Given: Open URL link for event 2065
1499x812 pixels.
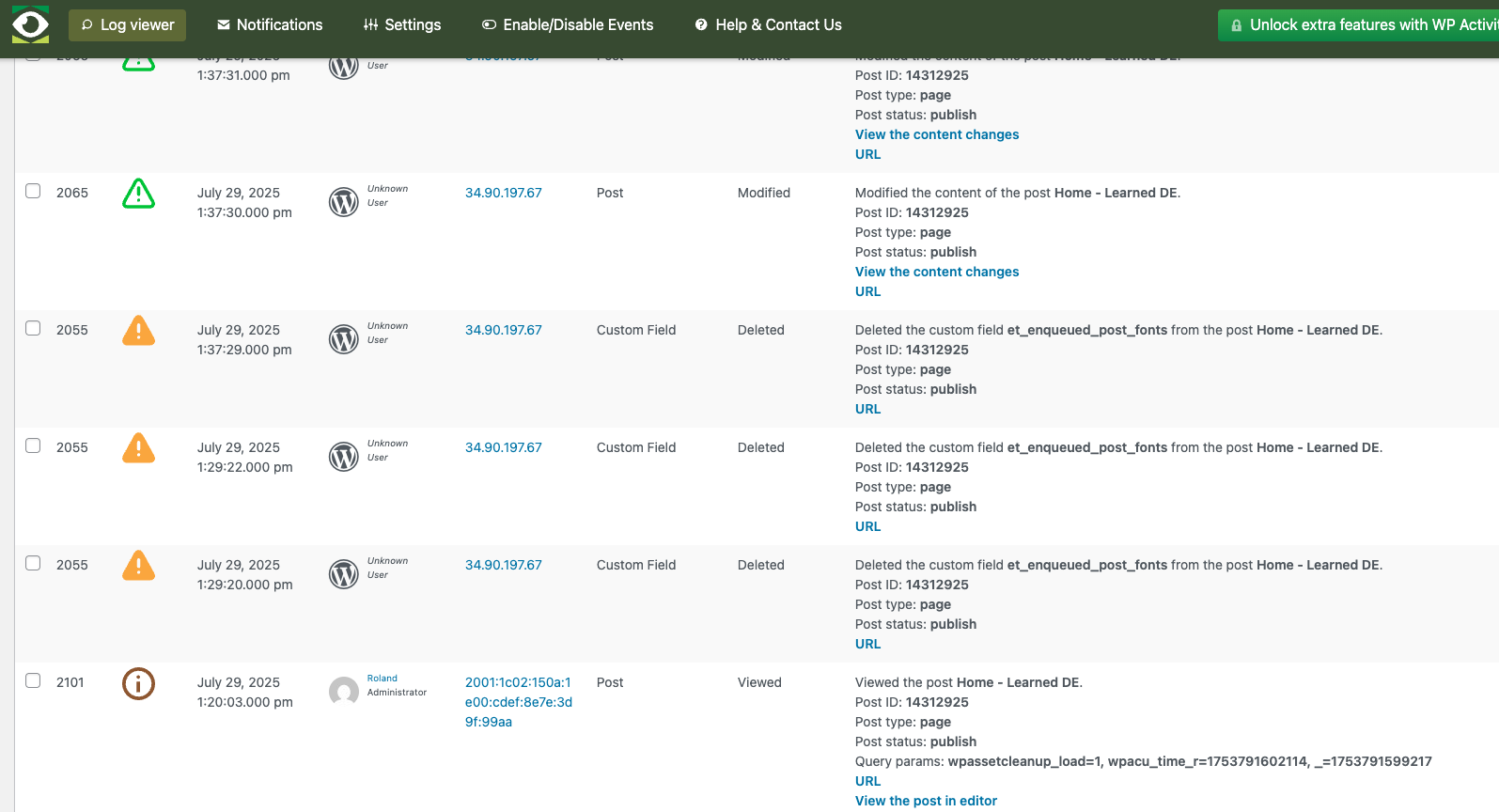Looking at the screenshot, I should [x=868, y=291].
